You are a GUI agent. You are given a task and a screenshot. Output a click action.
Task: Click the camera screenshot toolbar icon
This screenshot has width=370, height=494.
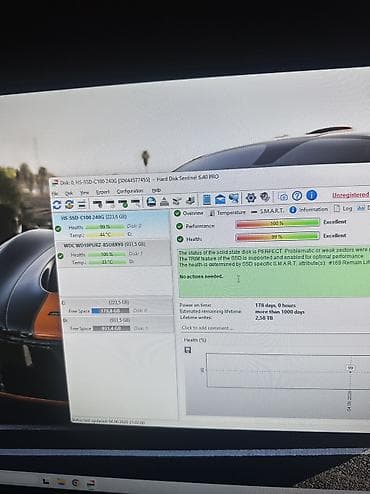point(283,197)
